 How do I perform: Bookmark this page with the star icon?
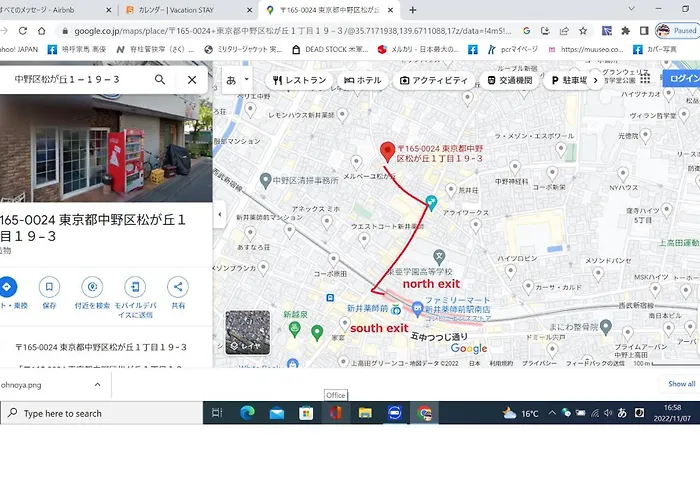583,31
